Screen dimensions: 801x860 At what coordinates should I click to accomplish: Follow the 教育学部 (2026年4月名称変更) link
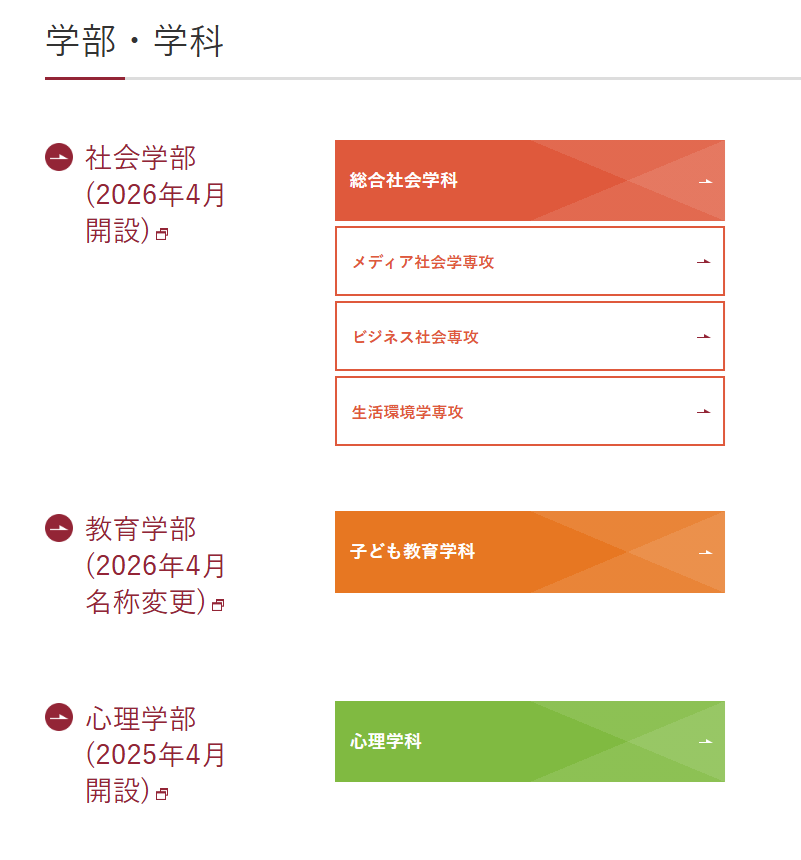point(155,565)
